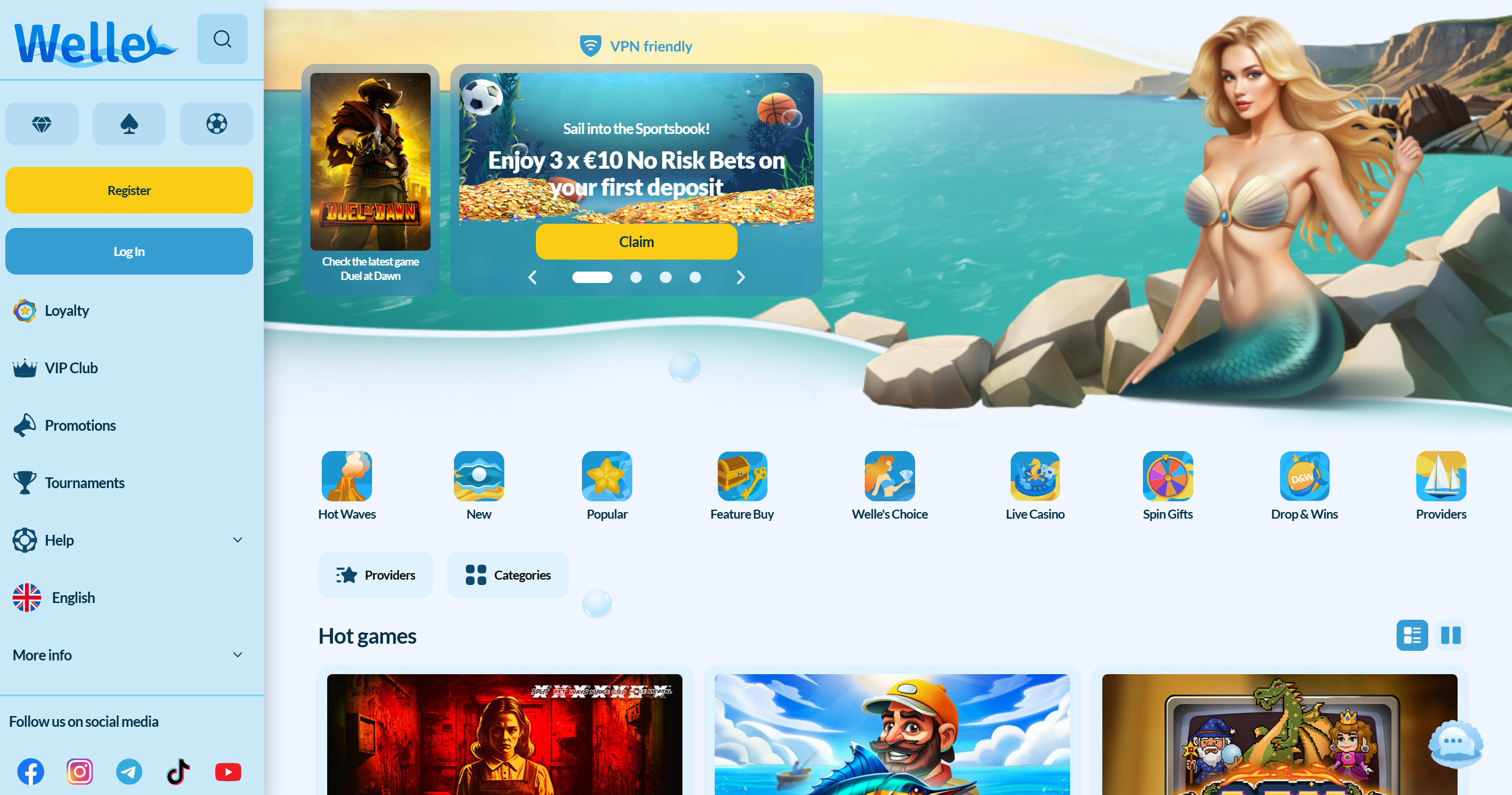Open the Telegram social icon
Viewport: 1512px width, 795px height.
(129, 772)
